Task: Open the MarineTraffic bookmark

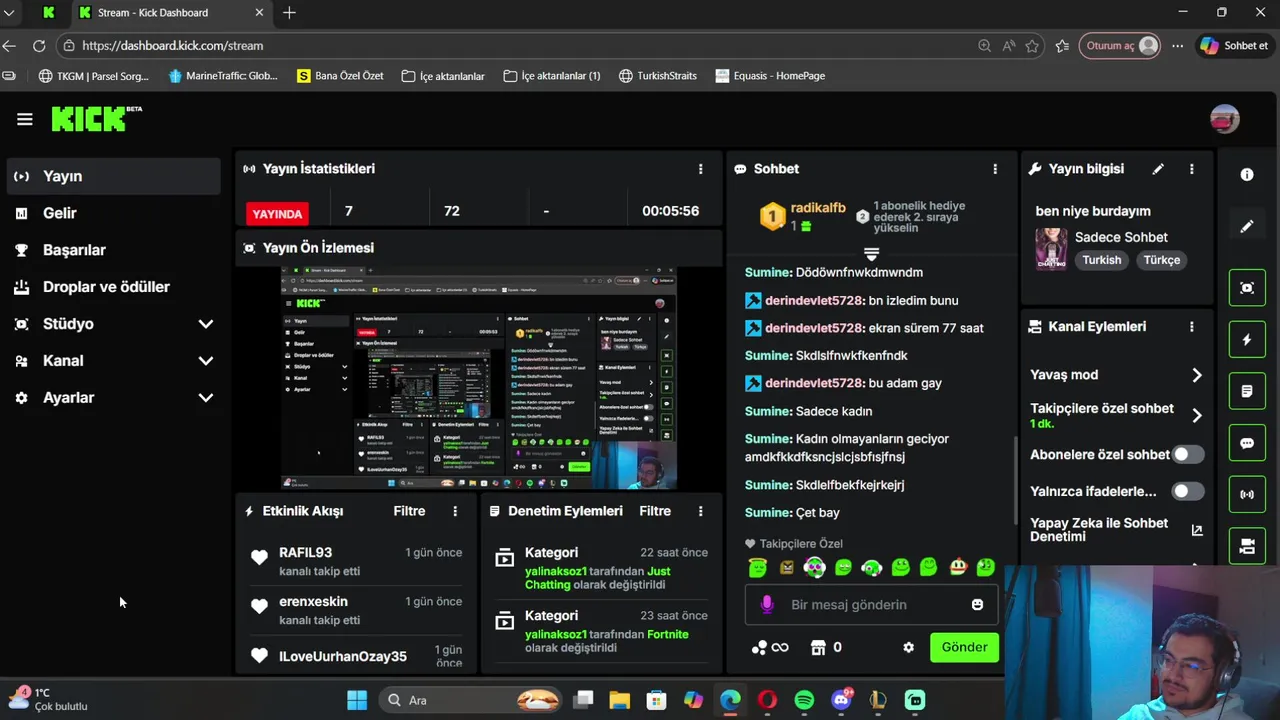Action: click(x=223, y=76)
